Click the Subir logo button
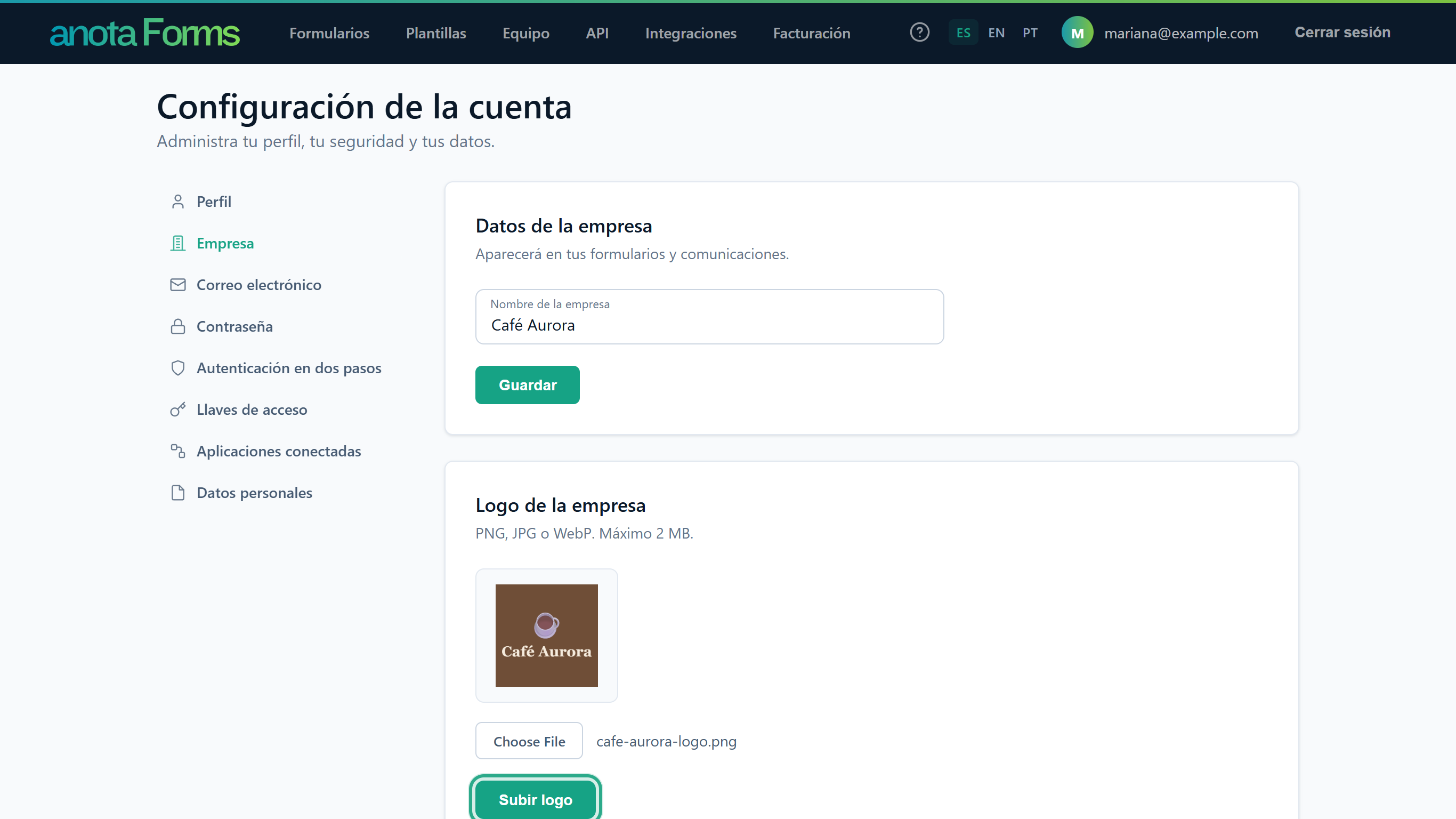This screenshot has width=1456, height=819. (535, 799)
